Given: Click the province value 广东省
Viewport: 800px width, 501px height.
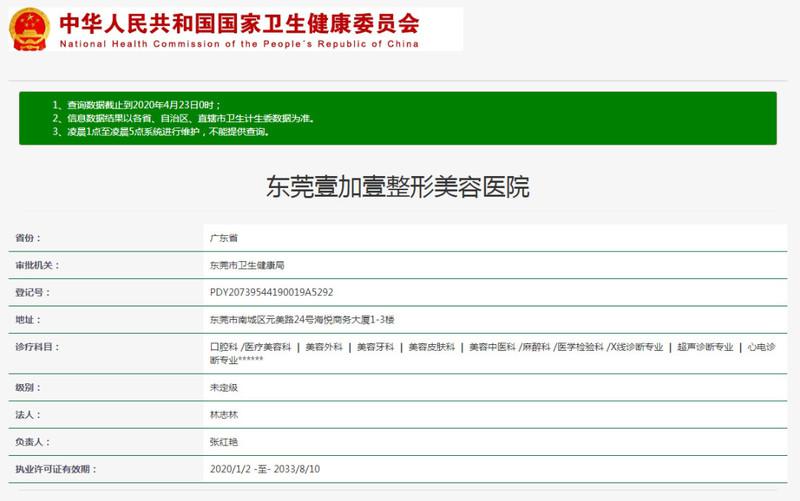Looking at the screenshot, I should coord(223,238).
